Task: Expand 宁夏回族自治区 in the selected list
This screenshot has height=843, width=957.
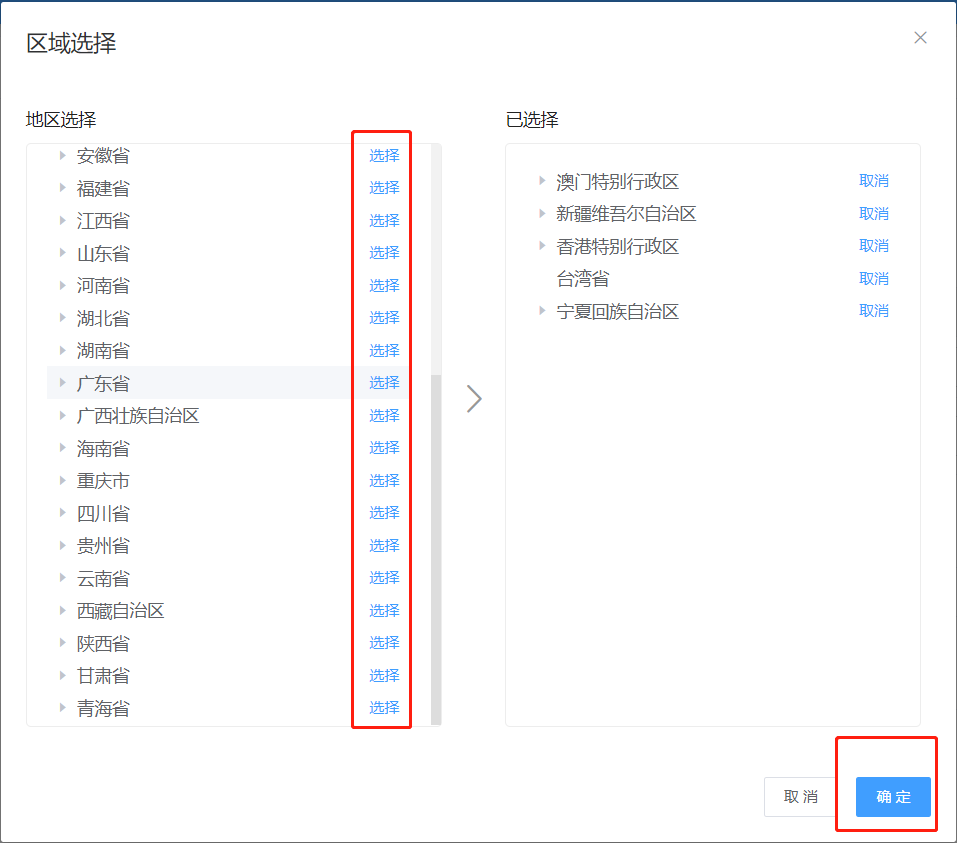Action: pos(542,311)
